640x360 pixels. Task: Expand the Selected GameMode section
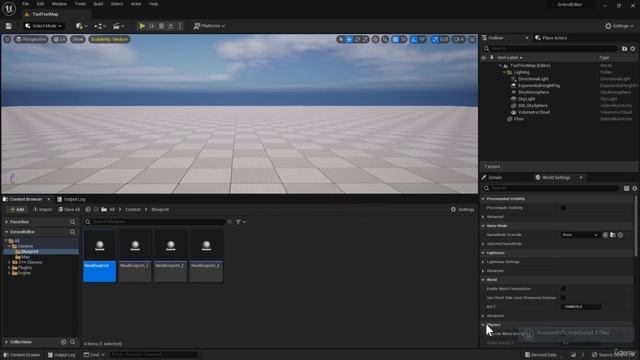pyautogui.click(x=483, y=244)
